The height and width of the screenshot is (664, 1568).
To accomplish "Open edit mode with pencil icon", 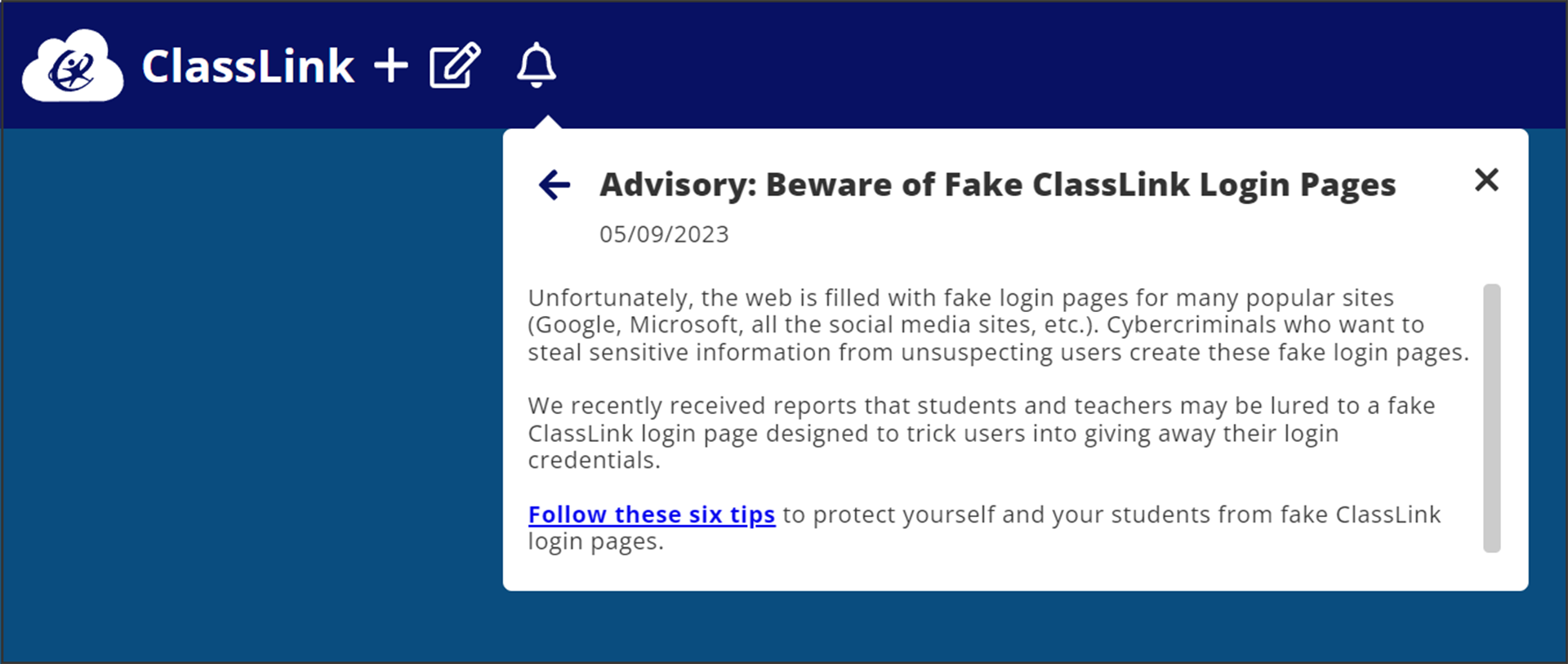I will pos(454,65).
